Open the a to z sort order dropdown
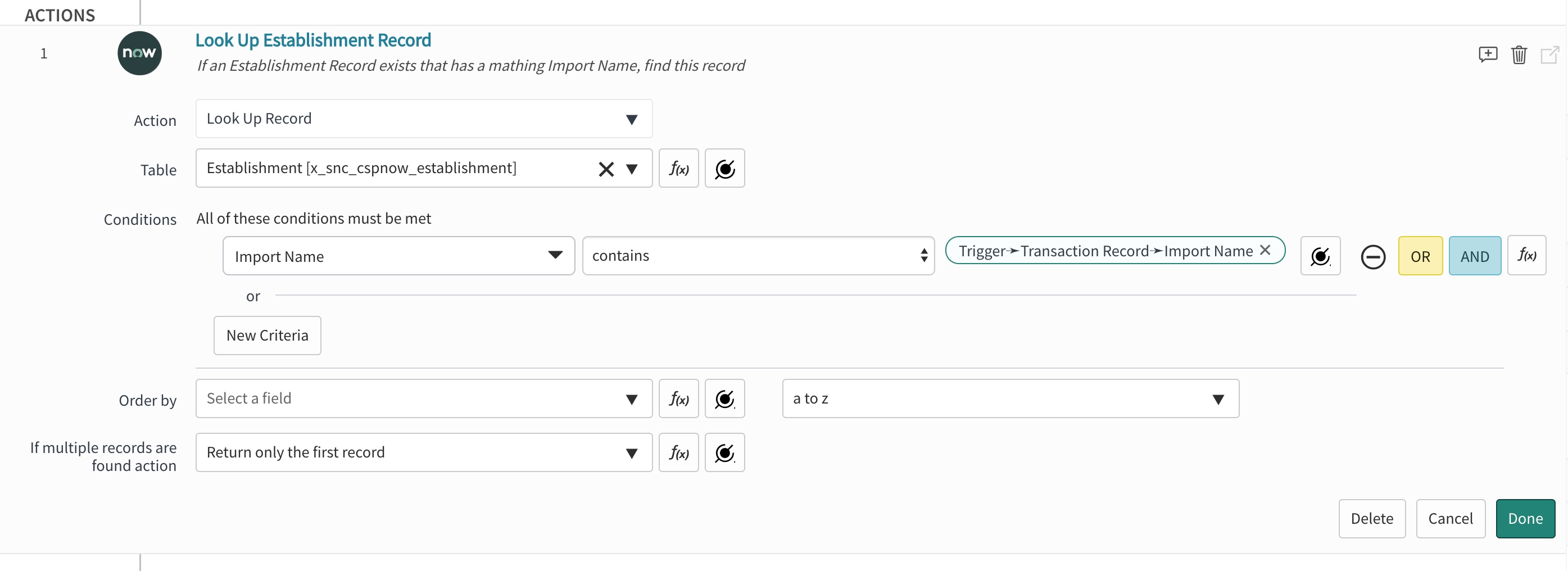The height and width of the screenshot is (571, 1568). pyautogui.click(x=1010, y=400)
